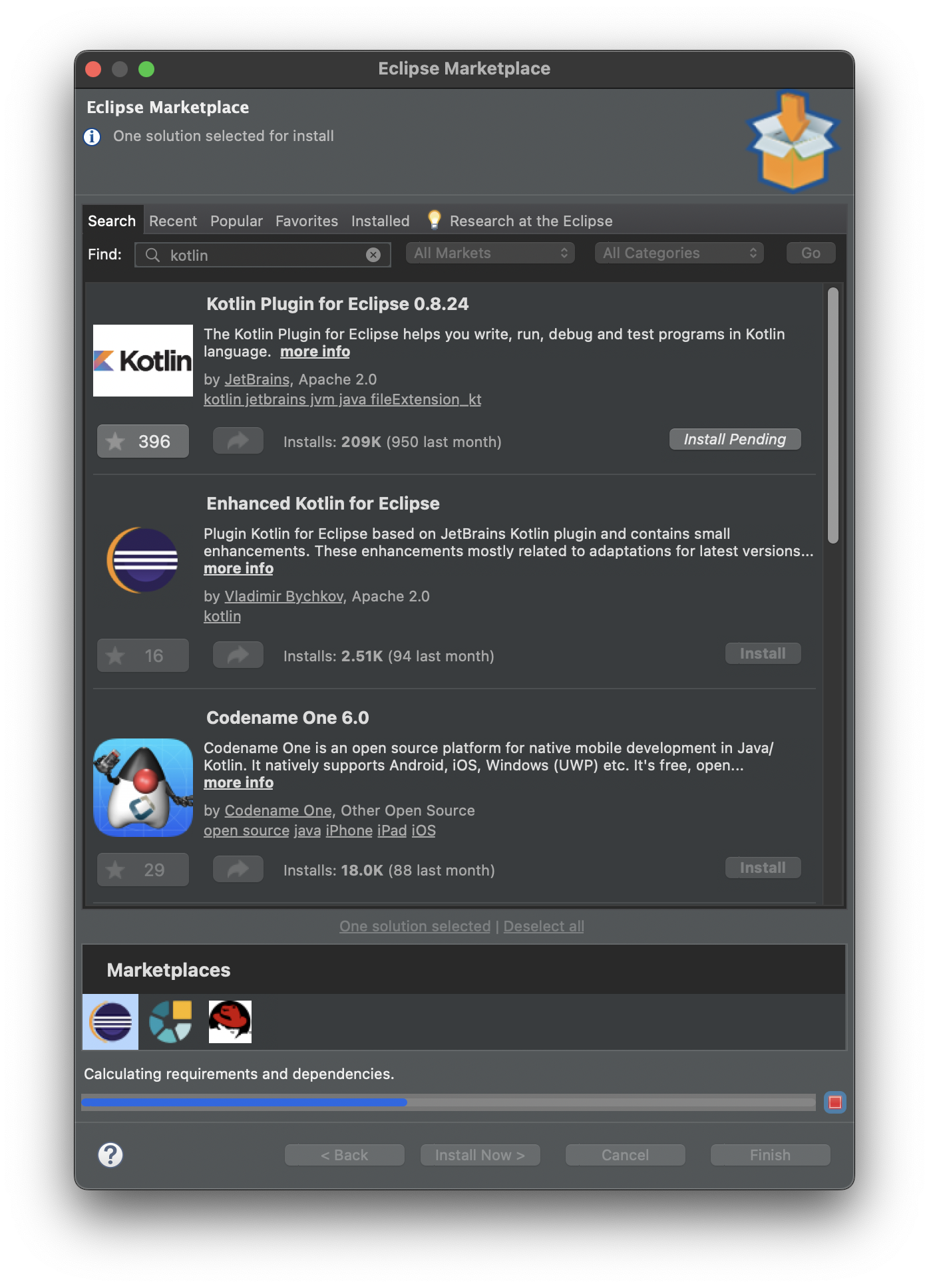Click the iPad tag

click(x=392, y=830)
